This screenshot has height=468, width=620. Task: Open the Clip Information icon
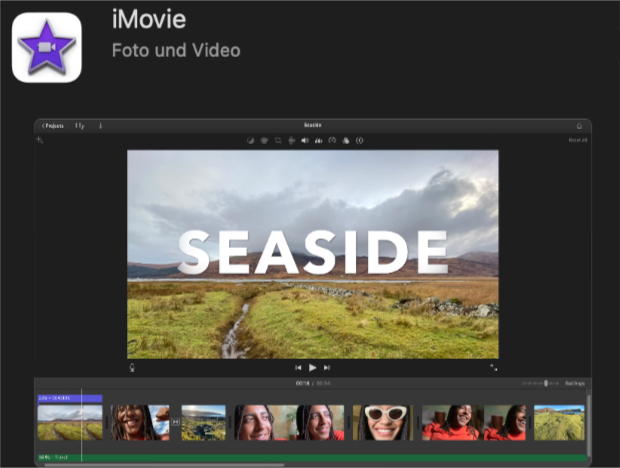(359, 140)
